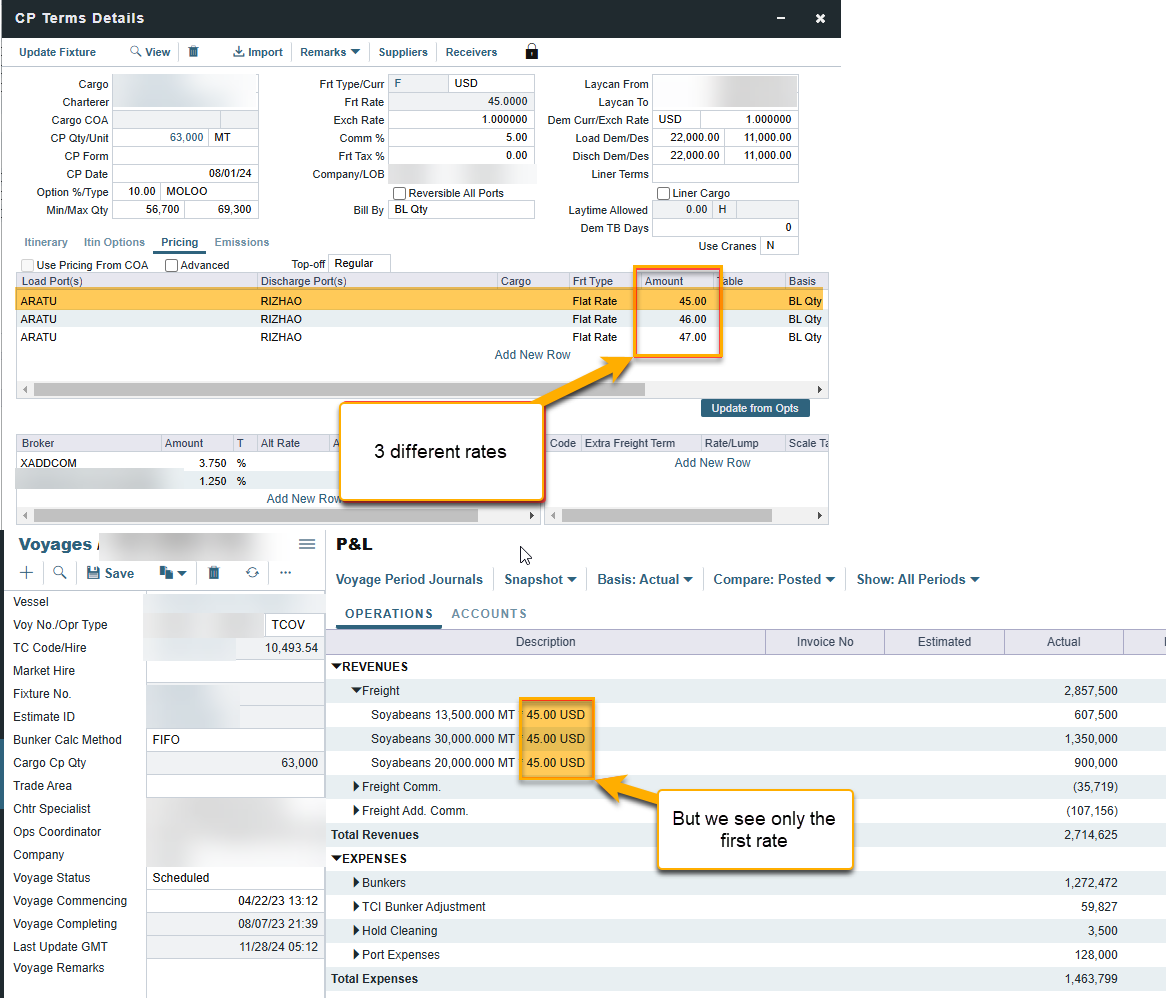
Task: Delete the voyage with the Voyages trash icon
Action: 214,573
